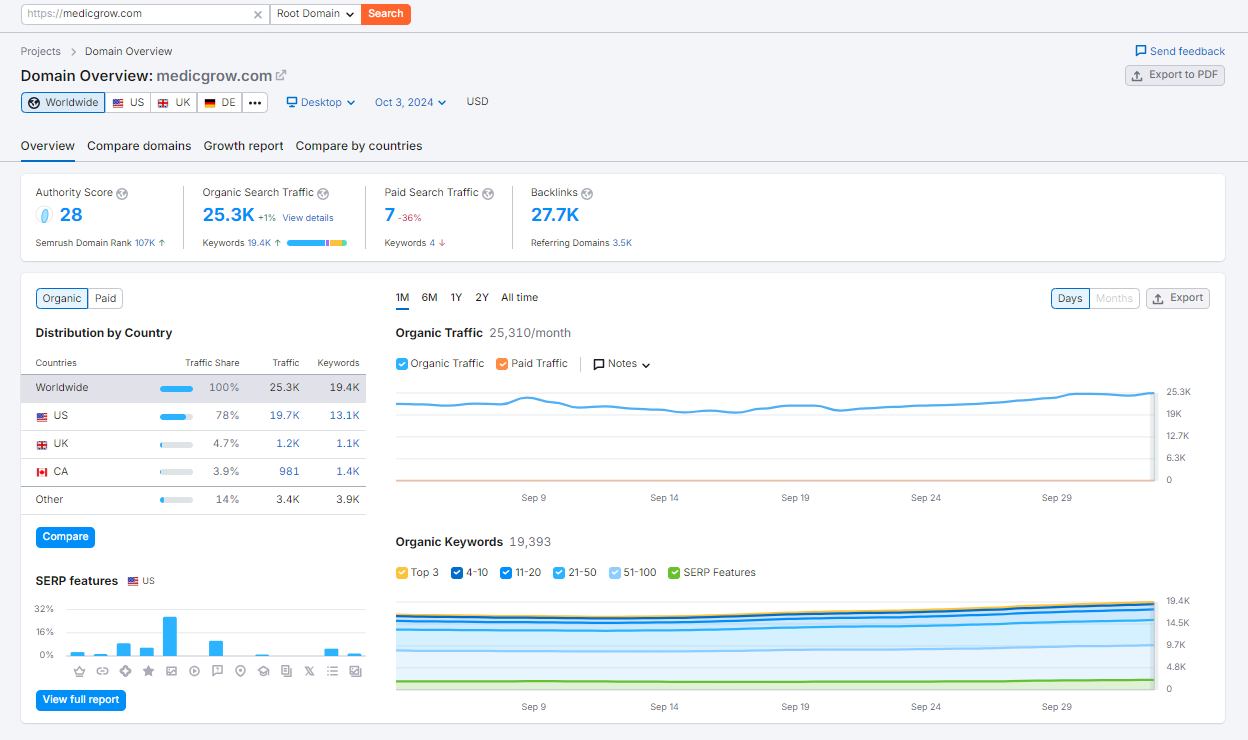This screenshot has height=740, width=1248.
Task: Click the Export to PDF button
Action: click(x=1174, y=75)
